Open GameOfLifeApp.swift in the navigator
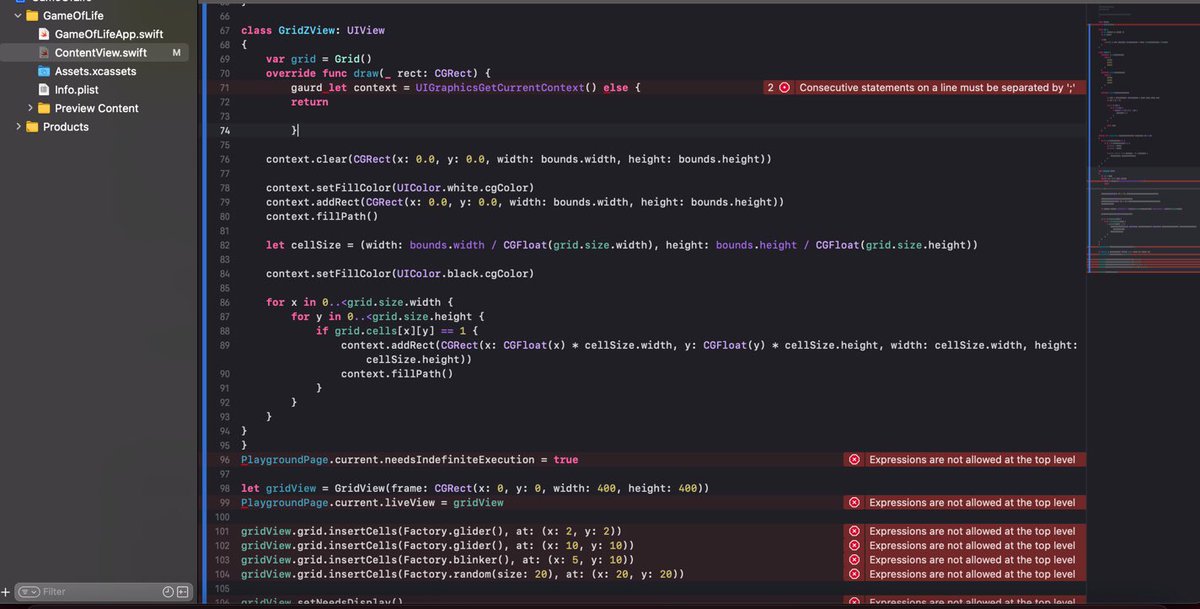 pos(109,34)
